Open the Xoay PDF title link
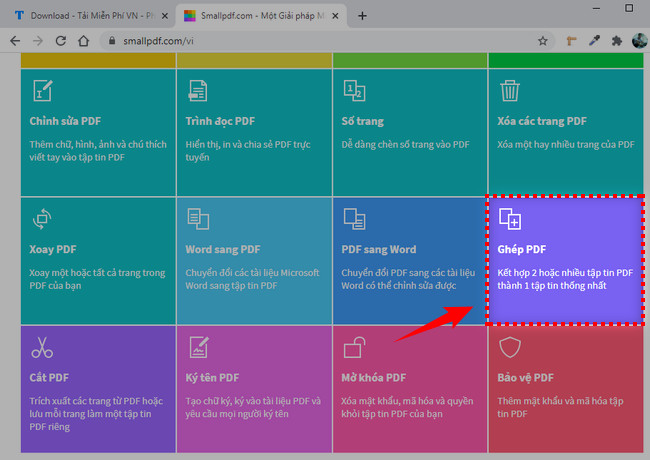 point(53,249)
